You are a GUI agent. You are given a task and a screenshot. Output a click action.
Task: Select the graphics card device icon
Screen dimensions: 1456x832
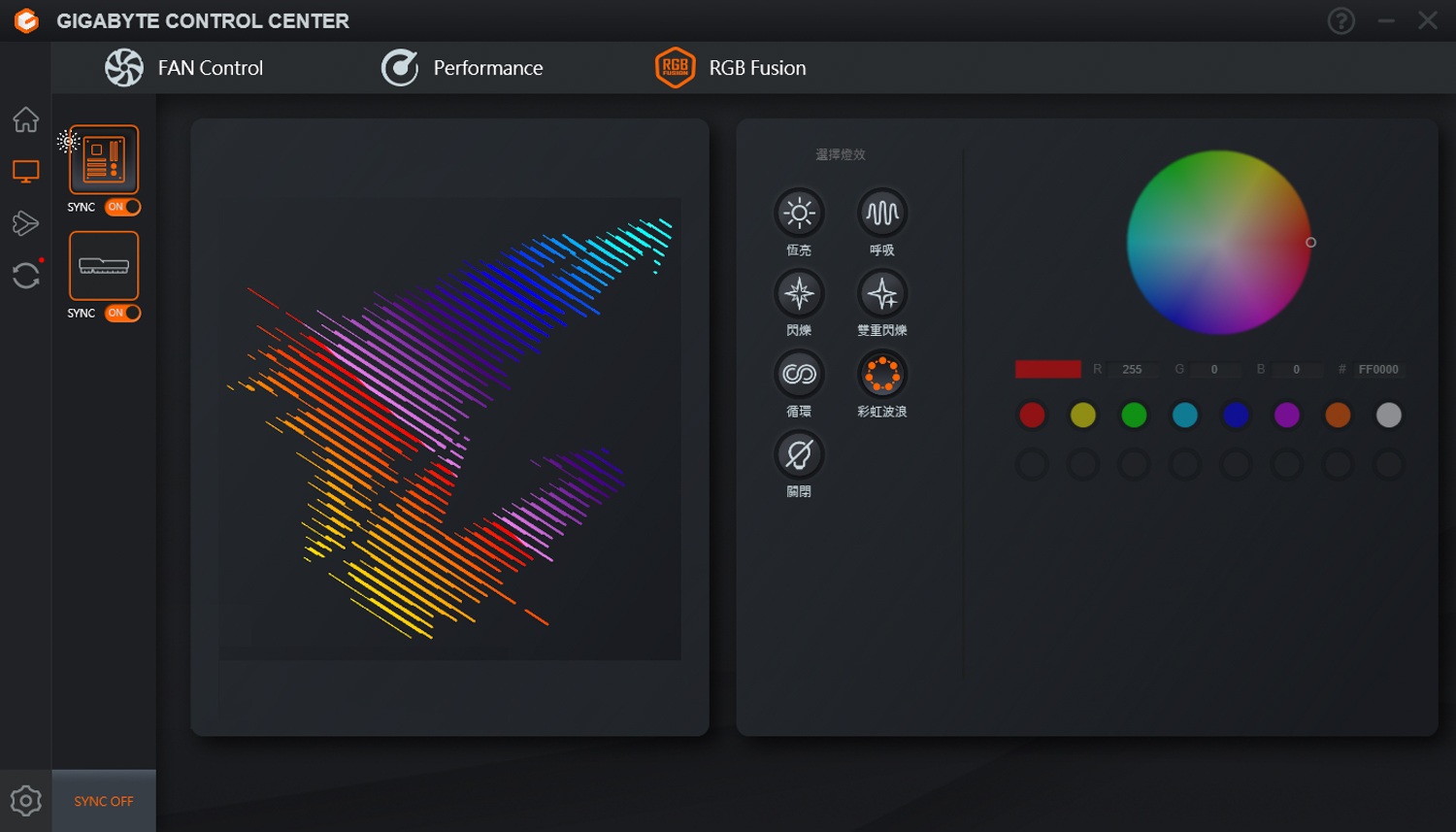coord(104,266)
